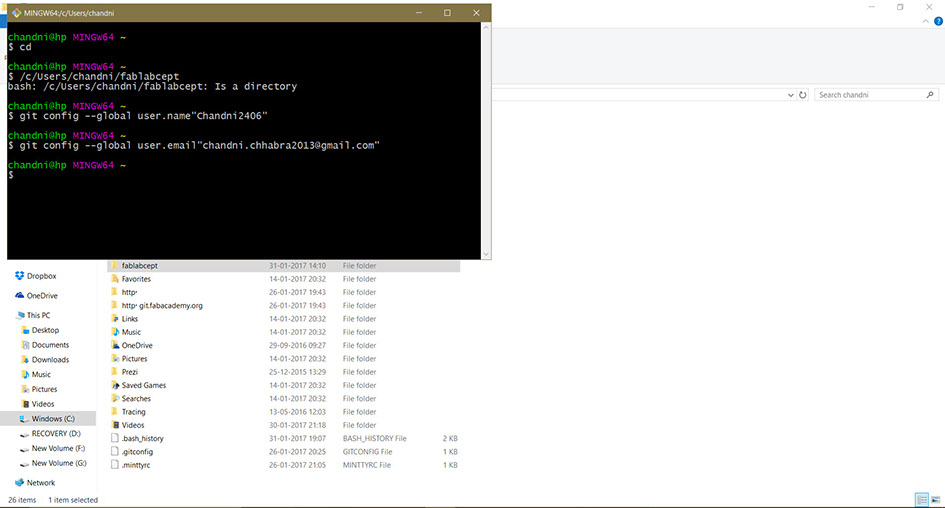Click the Favorites folder icon
This screenshot has height=508, width=945.
(115, 279)
